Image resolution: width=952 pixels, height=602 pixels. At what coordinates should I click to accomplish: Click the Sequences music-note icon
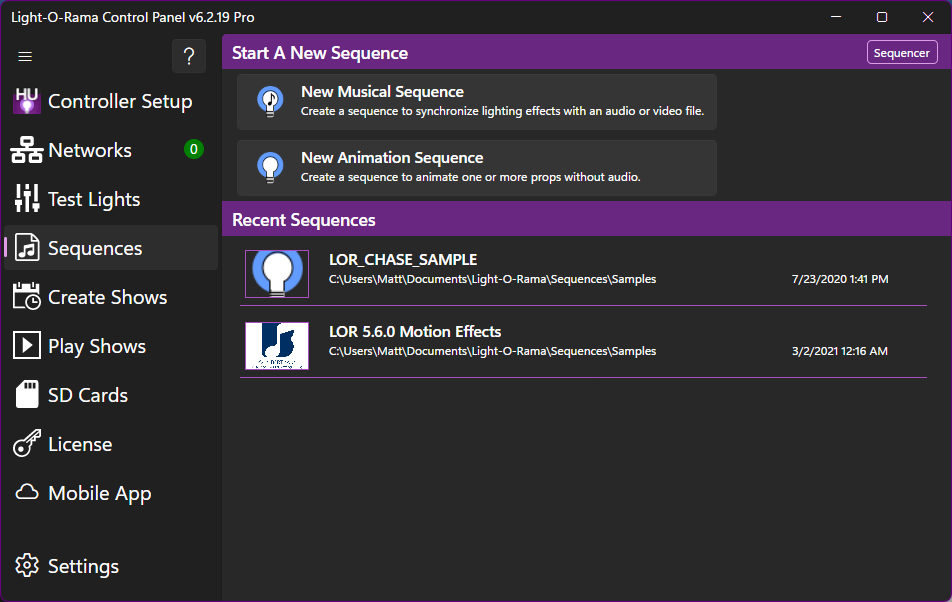click(x=27, y=247)
